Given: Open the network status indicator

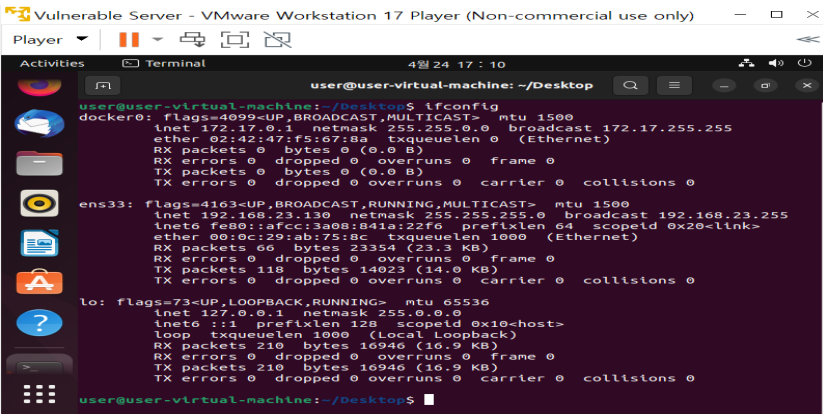Looking at the screenshot, I should pyautogui.click(x=746, y=63).
